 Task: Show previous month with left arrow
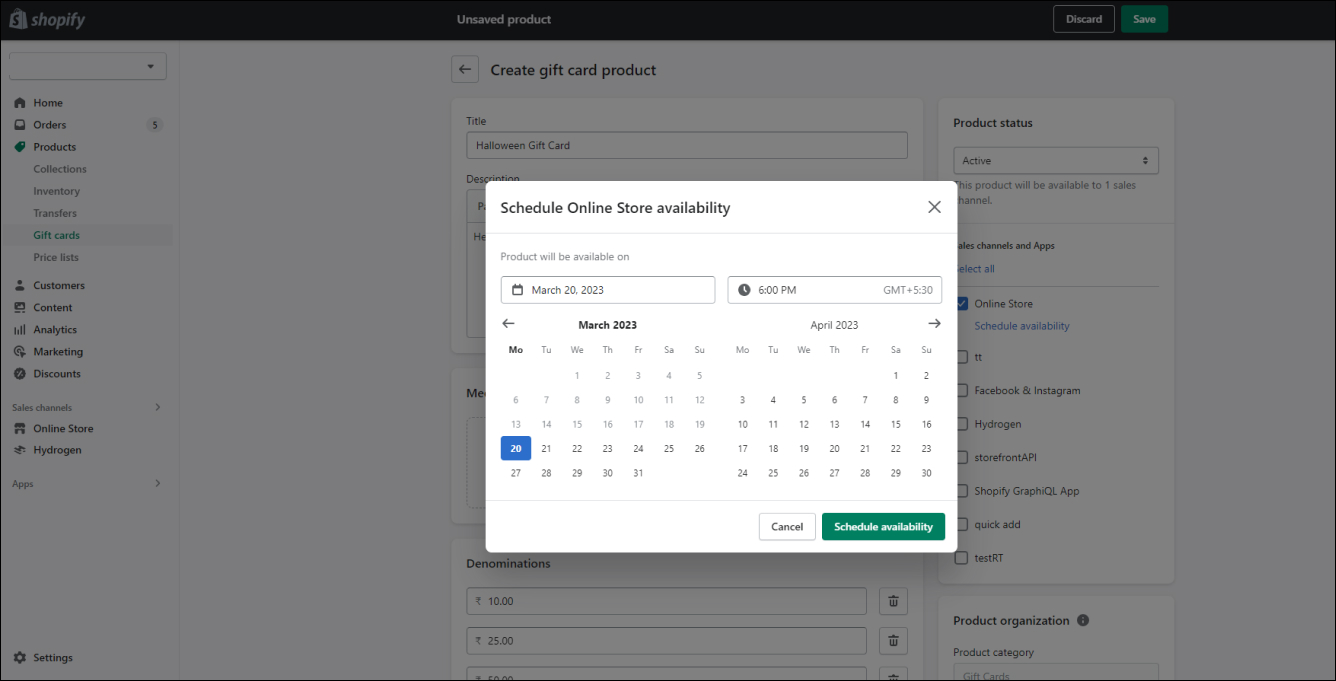508,323
